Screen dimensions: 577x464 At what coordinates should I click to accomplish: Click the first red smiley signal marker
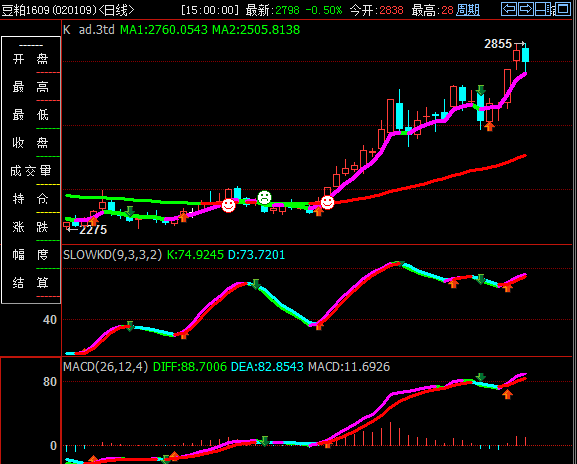tap(228, 205)
